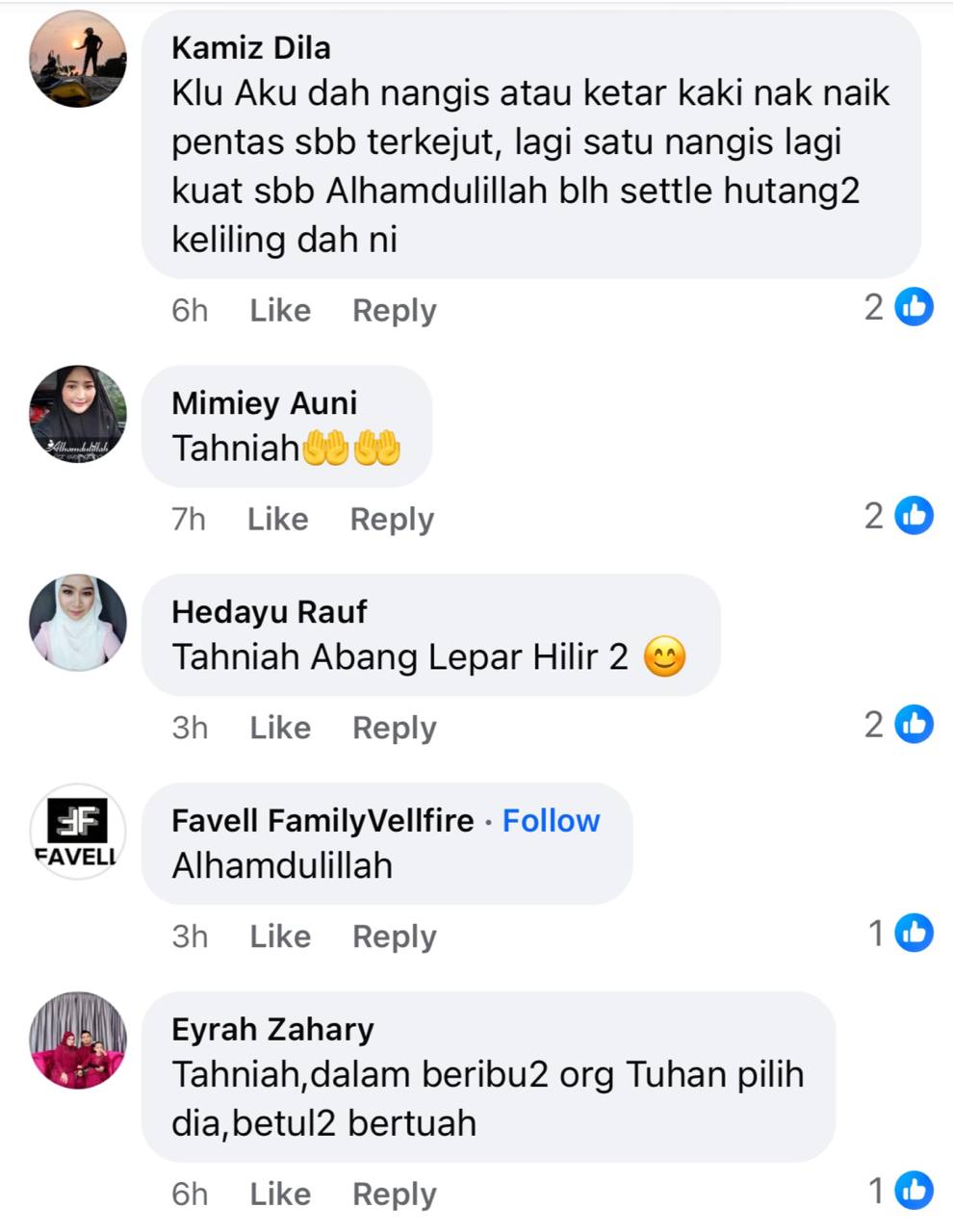Viewport: 953px width, 1232px height.
Task: Open Hedayu Rauf's profile picture
Action: (x=78, y=623)
